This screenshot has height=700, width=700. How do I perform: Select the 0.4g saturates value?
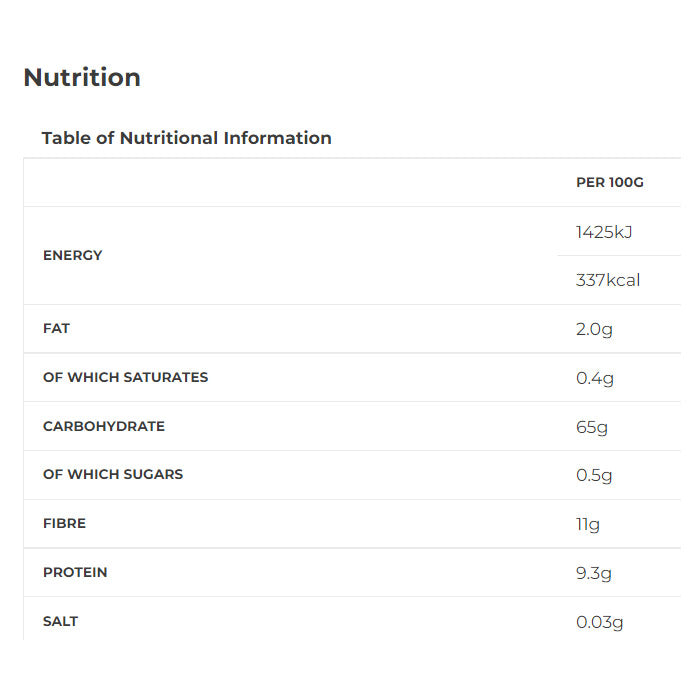(594, 378)
